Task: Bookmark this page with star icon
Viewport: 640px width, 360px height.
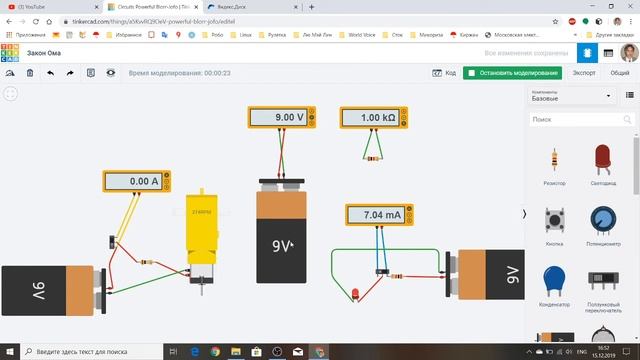Action: coord(555,22)
